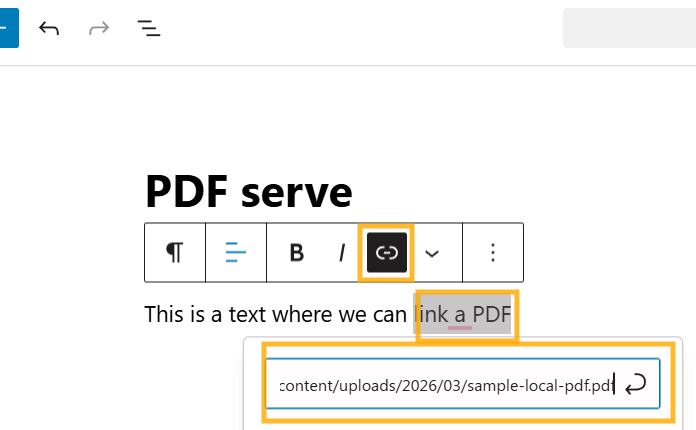This screenshot has height=430, width=696.
Task: Open block options three-dot menu
Action: (x=492, y=253)
